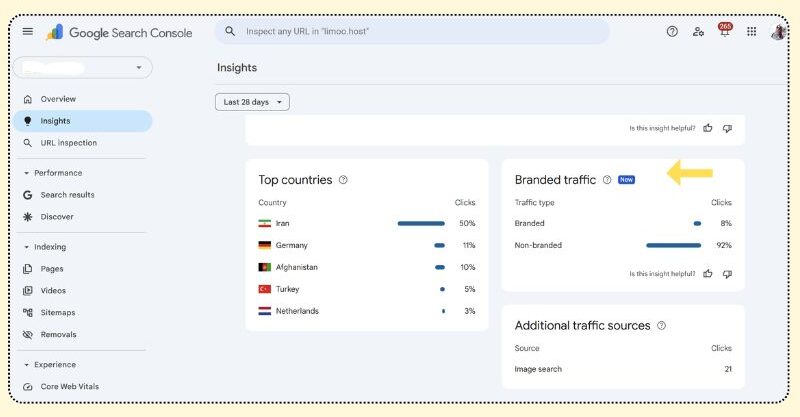Click the Germany country row
Screen dimensions: 800x417
pyautogui.click(x=367, y=246)
